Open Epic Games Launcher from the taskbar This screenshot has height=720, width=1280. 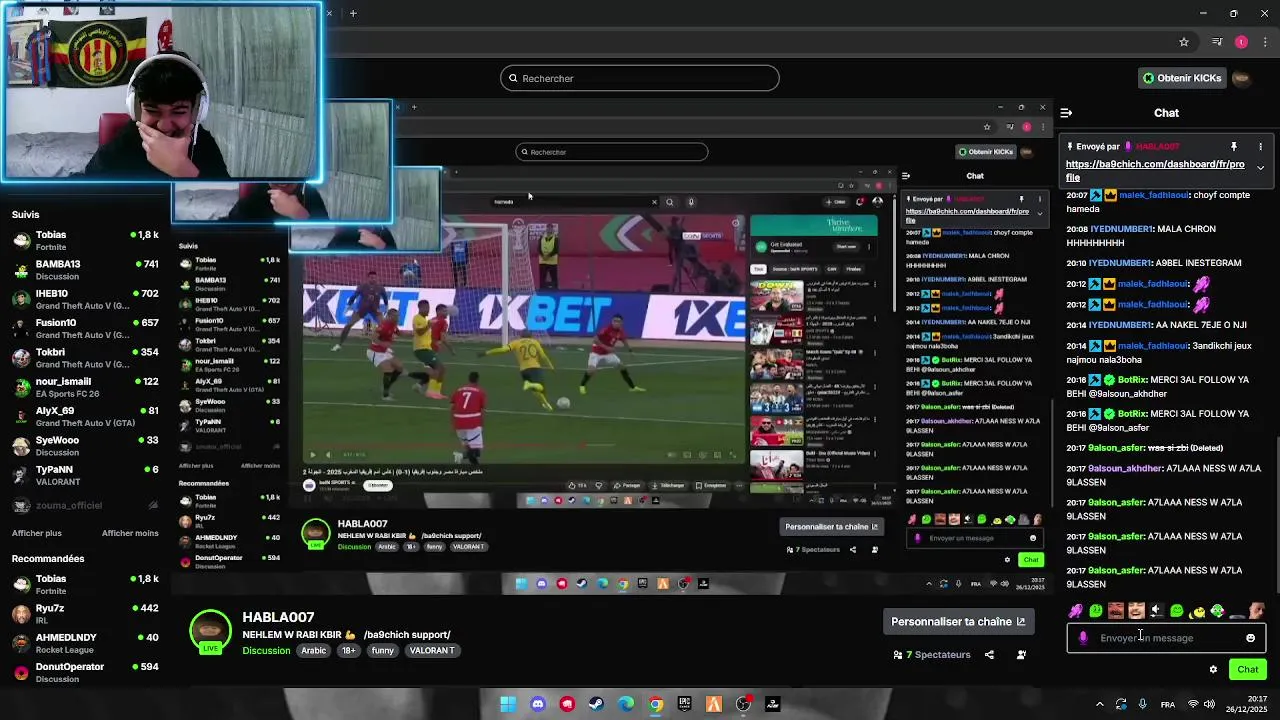(x=684, y=704)
